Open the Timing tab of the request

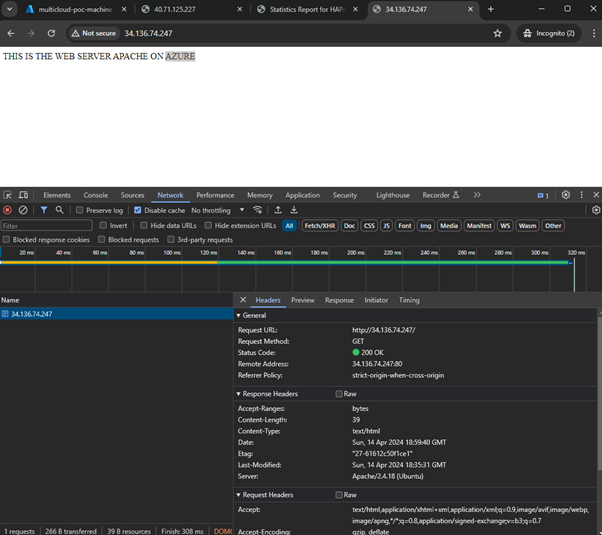coord(409,300)
